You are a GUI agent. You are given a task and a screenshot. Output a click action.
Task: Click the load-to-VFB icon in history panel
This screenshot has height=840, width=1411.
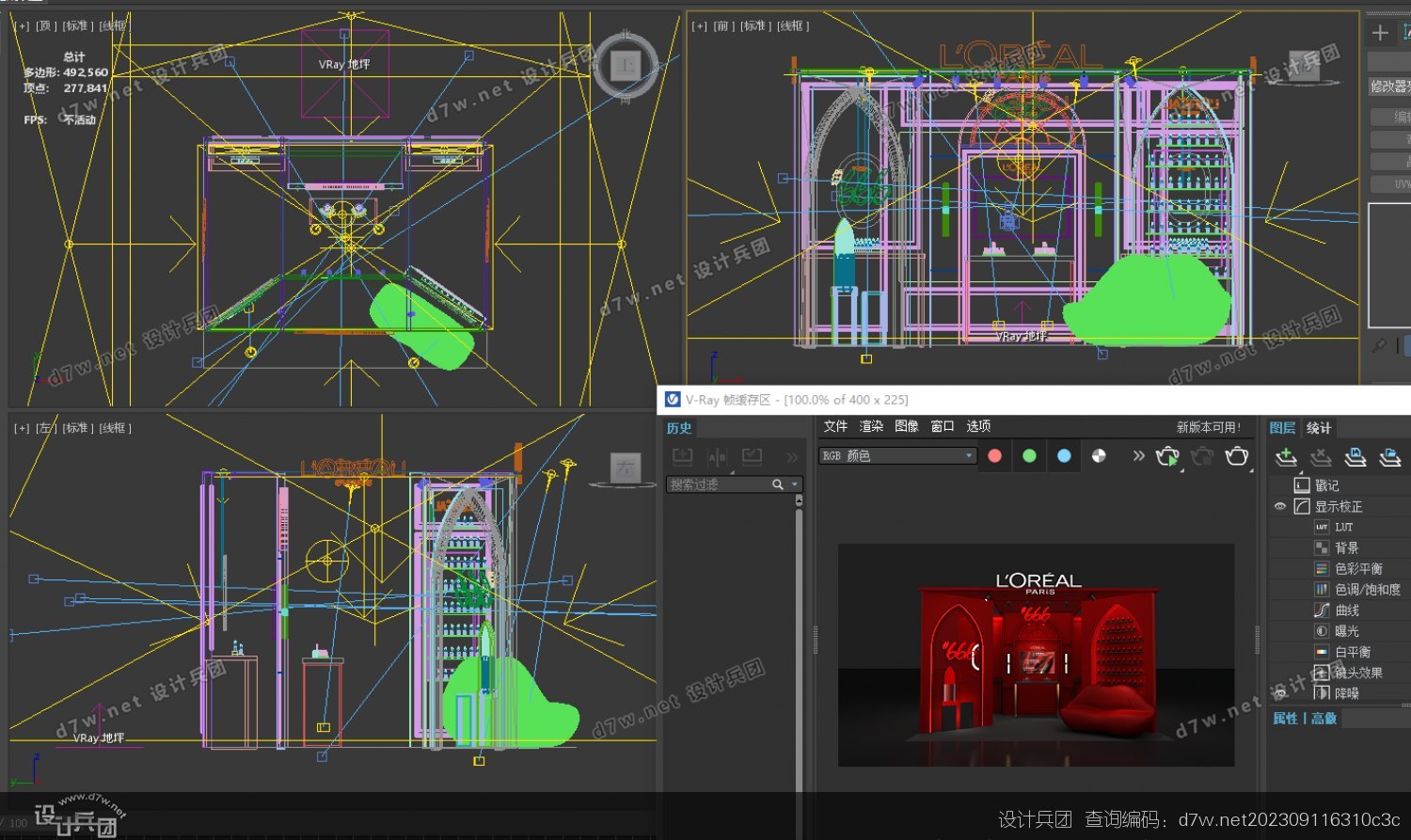[752, 456]
